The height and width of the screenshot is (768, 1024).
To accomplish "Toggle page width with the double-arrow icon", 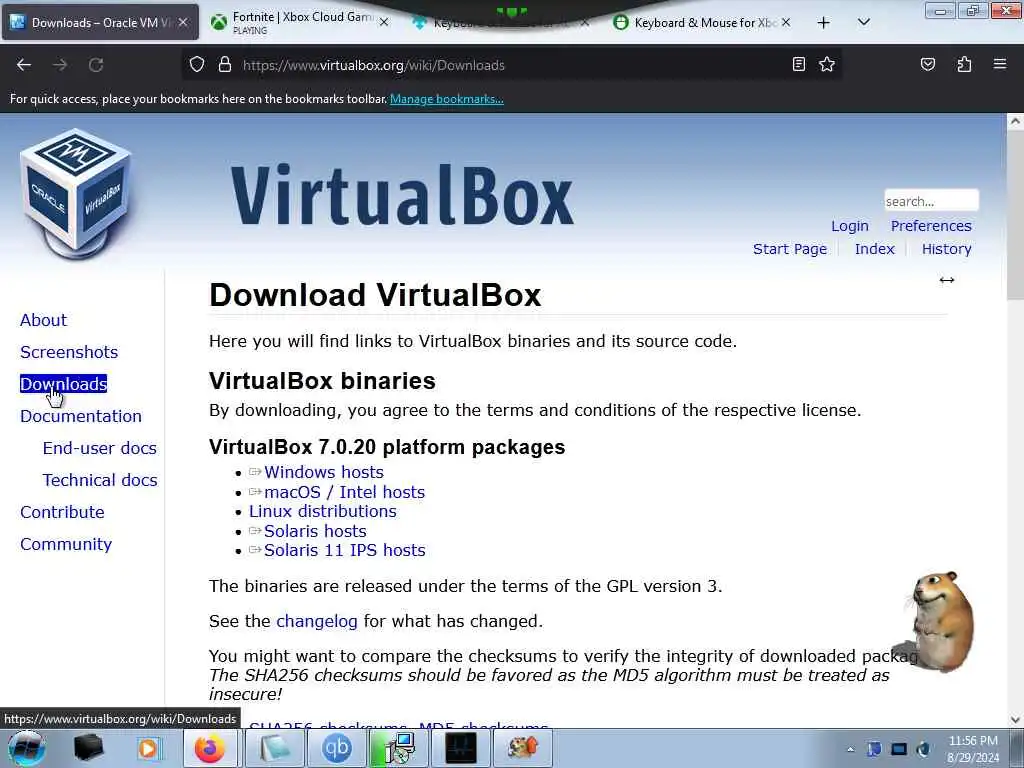I will click(946, 280).
